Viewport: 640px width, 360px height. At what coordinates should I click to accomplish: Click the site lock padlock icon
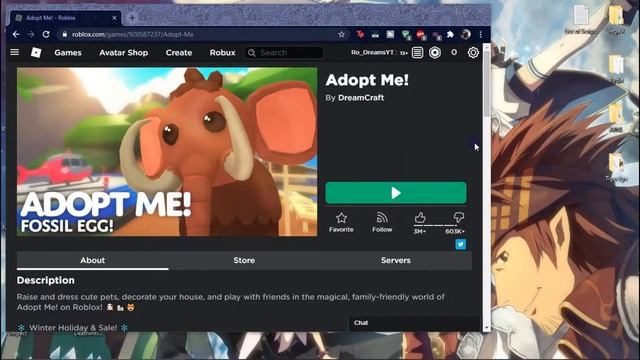[x=64, y=35]
